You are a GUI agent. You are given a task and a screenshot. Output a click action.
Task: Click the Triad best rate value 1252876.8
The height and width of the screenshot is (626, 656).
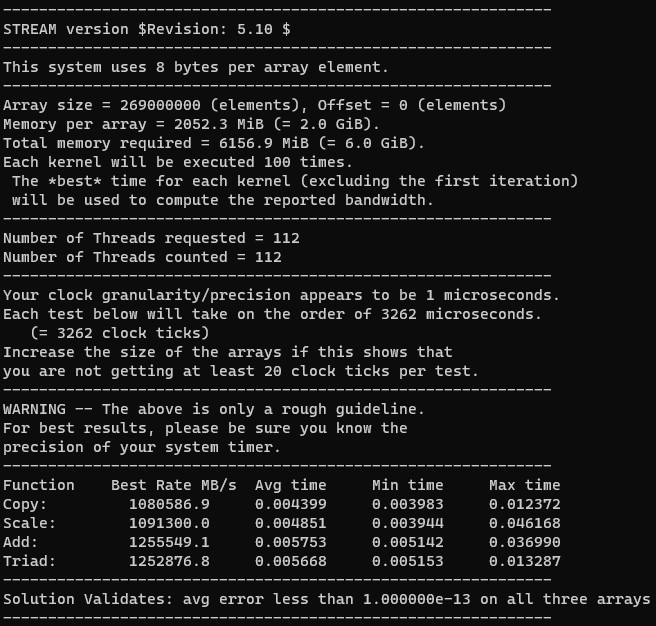pos(169,561)
